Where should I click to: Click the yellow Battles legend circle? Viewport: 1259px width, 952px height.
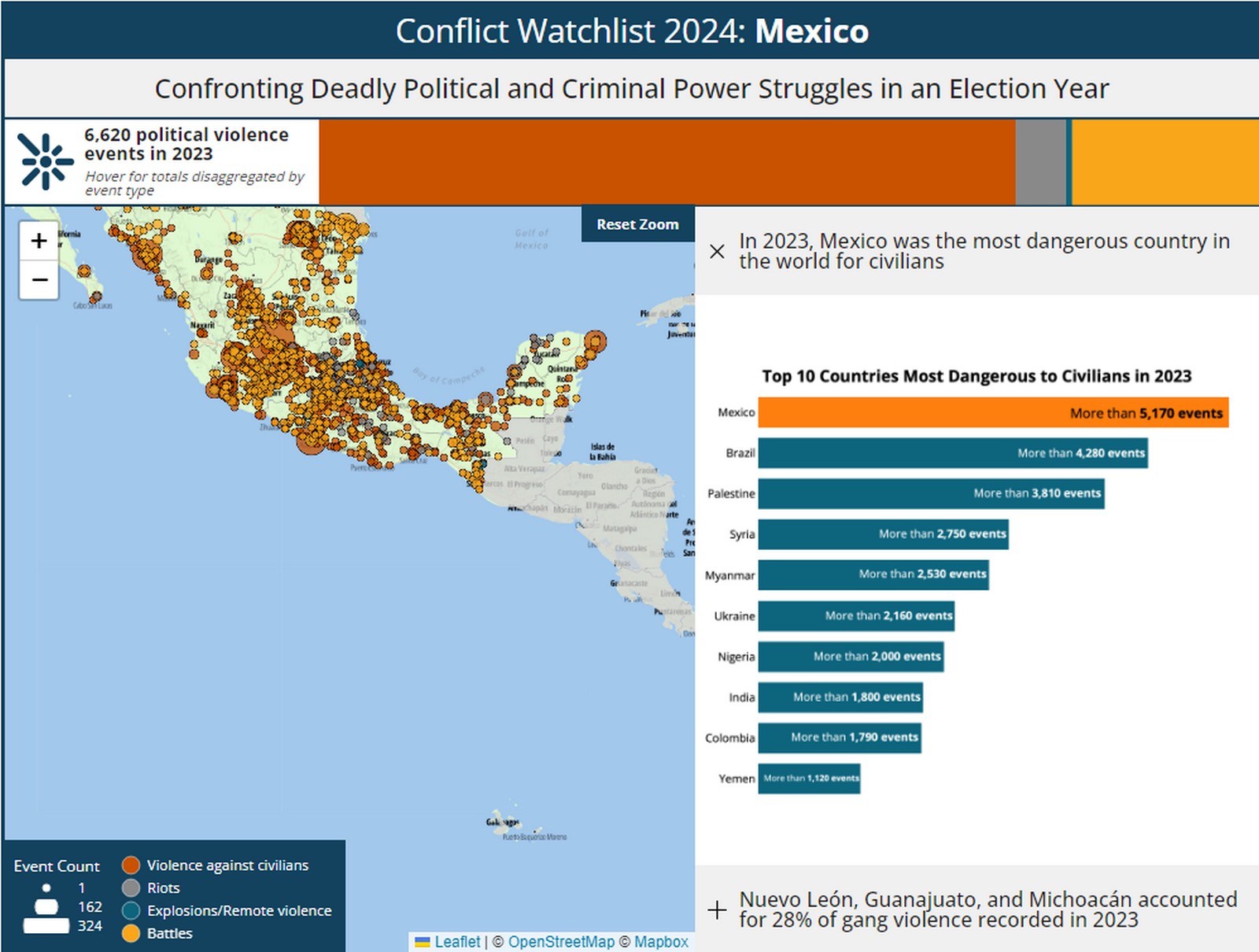pos(131,934)
